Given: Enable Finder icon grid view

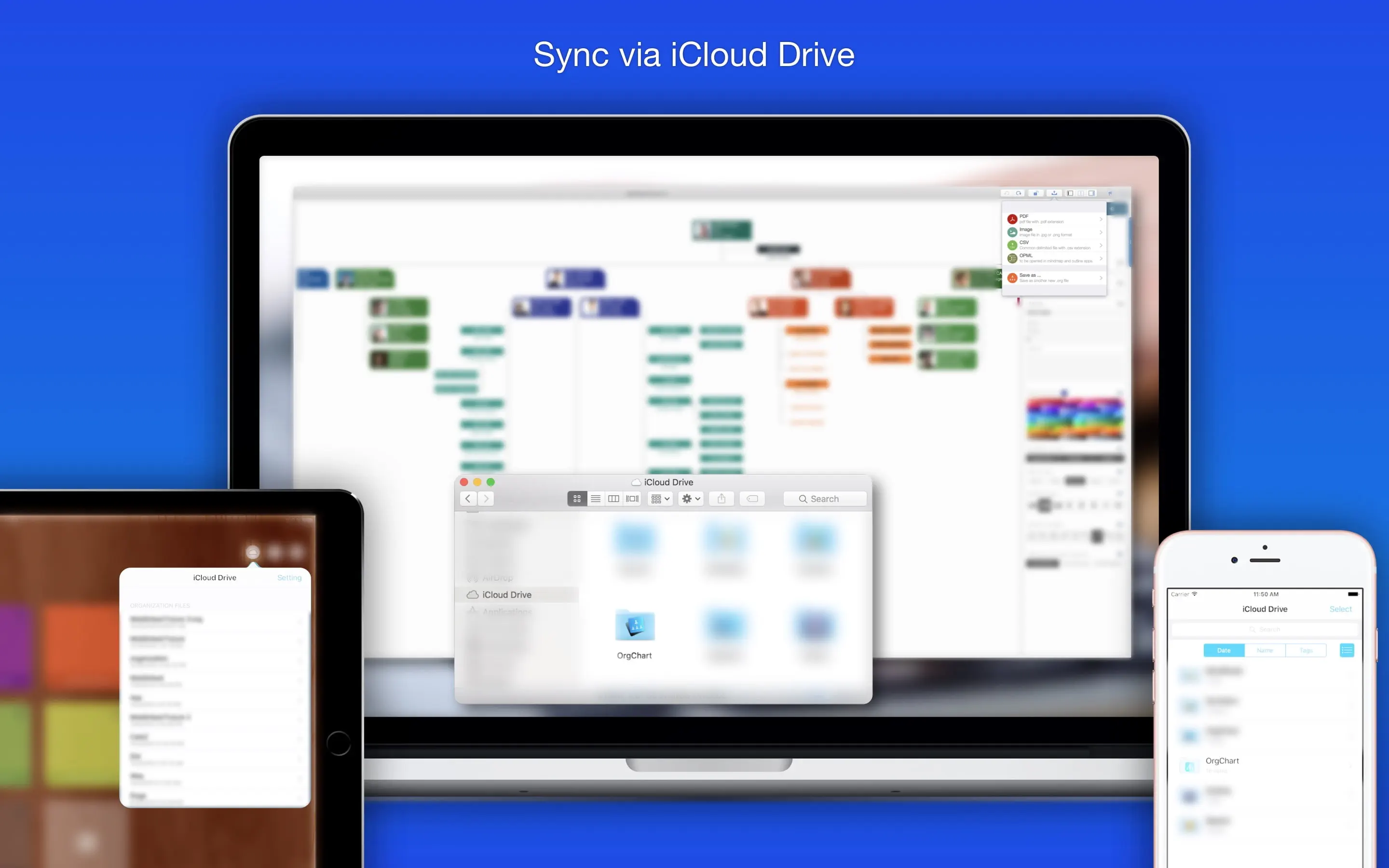Looking at the screenshot, I should (577, 499).
